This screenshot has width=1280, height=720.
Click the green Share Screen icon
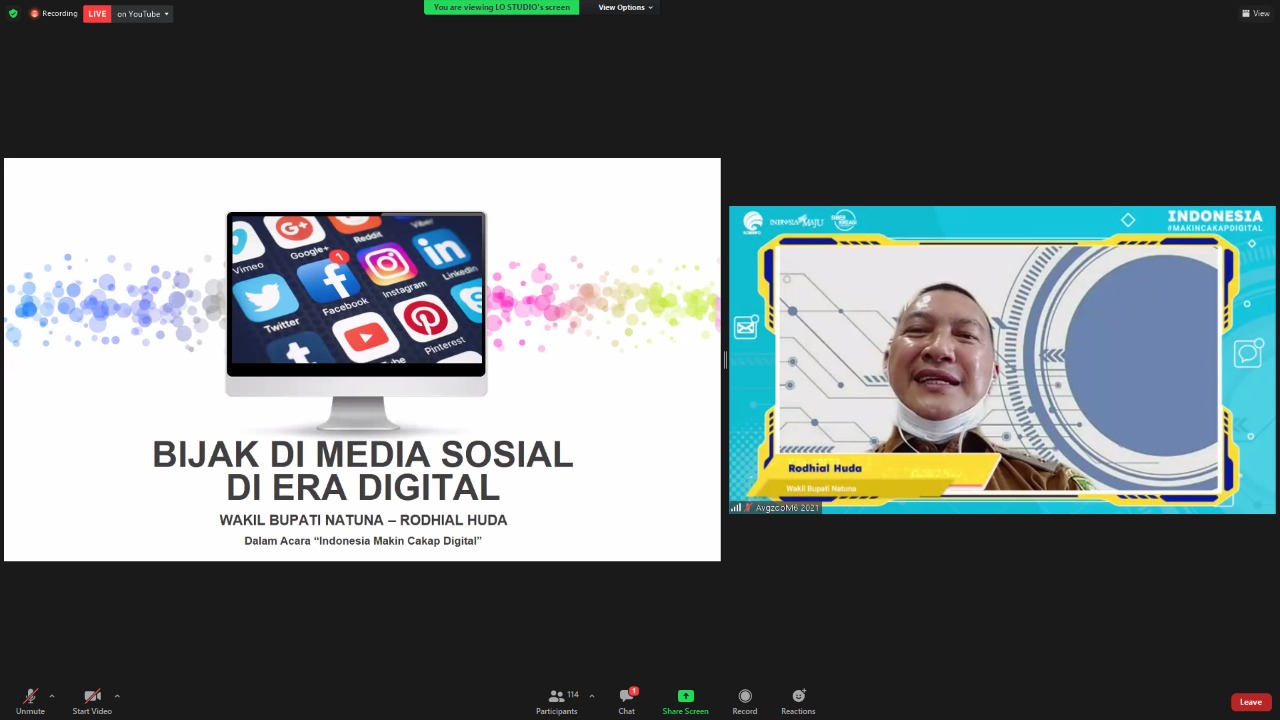point(685,696)
